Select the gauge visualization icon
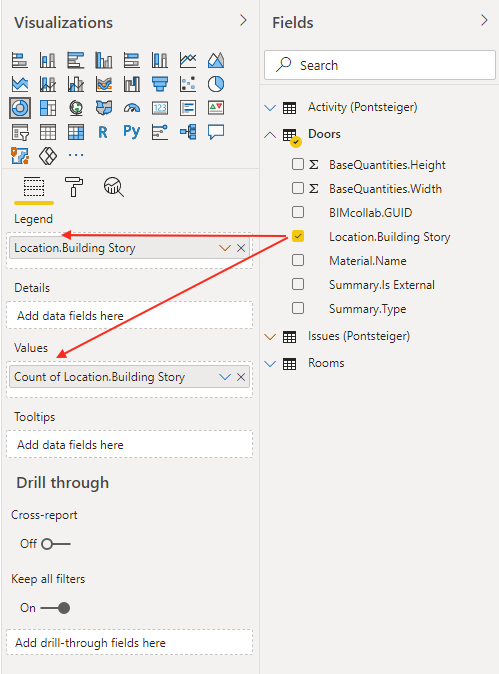 click(x=132, y=108)
